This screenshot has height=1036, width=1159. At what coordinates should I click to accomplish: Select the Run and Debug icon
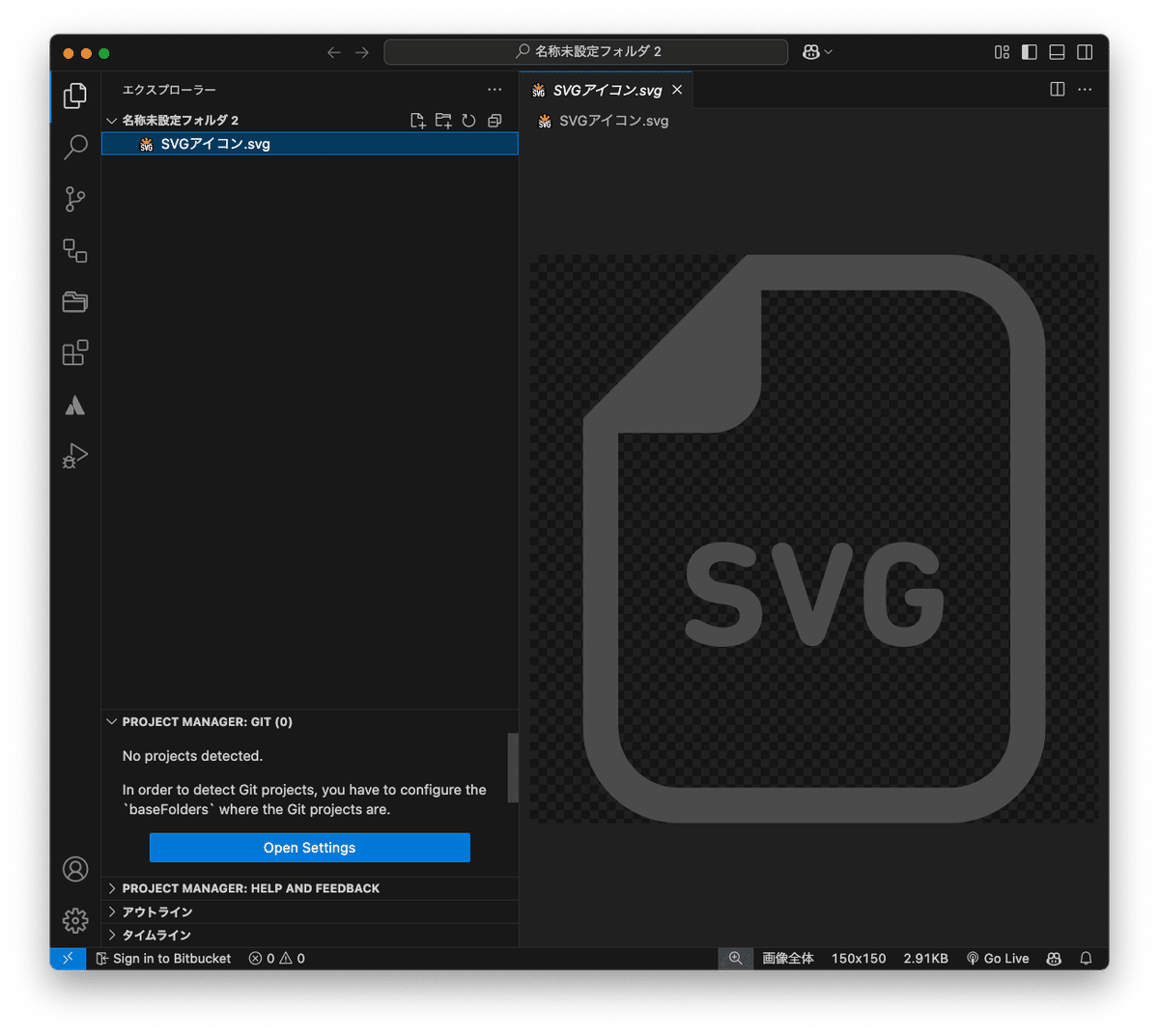74,456
